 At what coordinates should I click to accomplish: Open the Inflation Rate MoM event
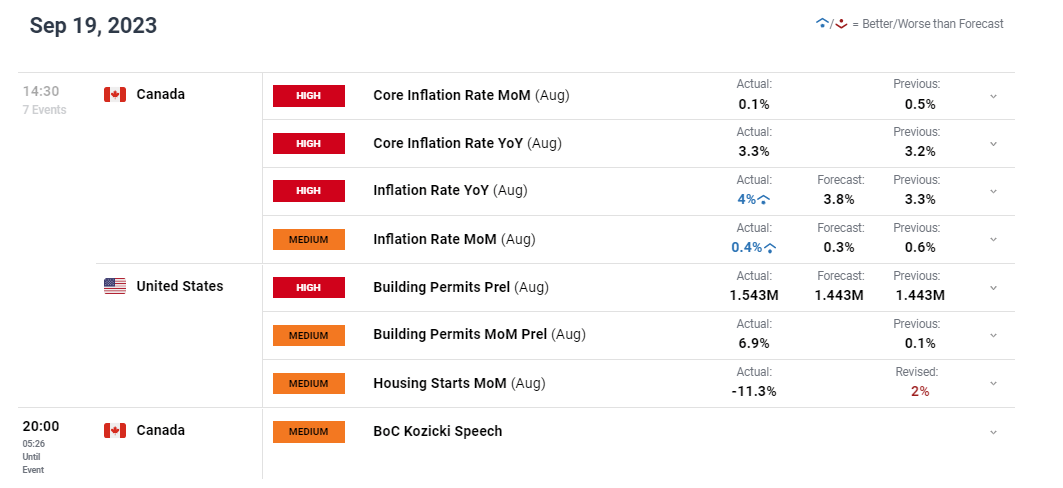(454, 239)
